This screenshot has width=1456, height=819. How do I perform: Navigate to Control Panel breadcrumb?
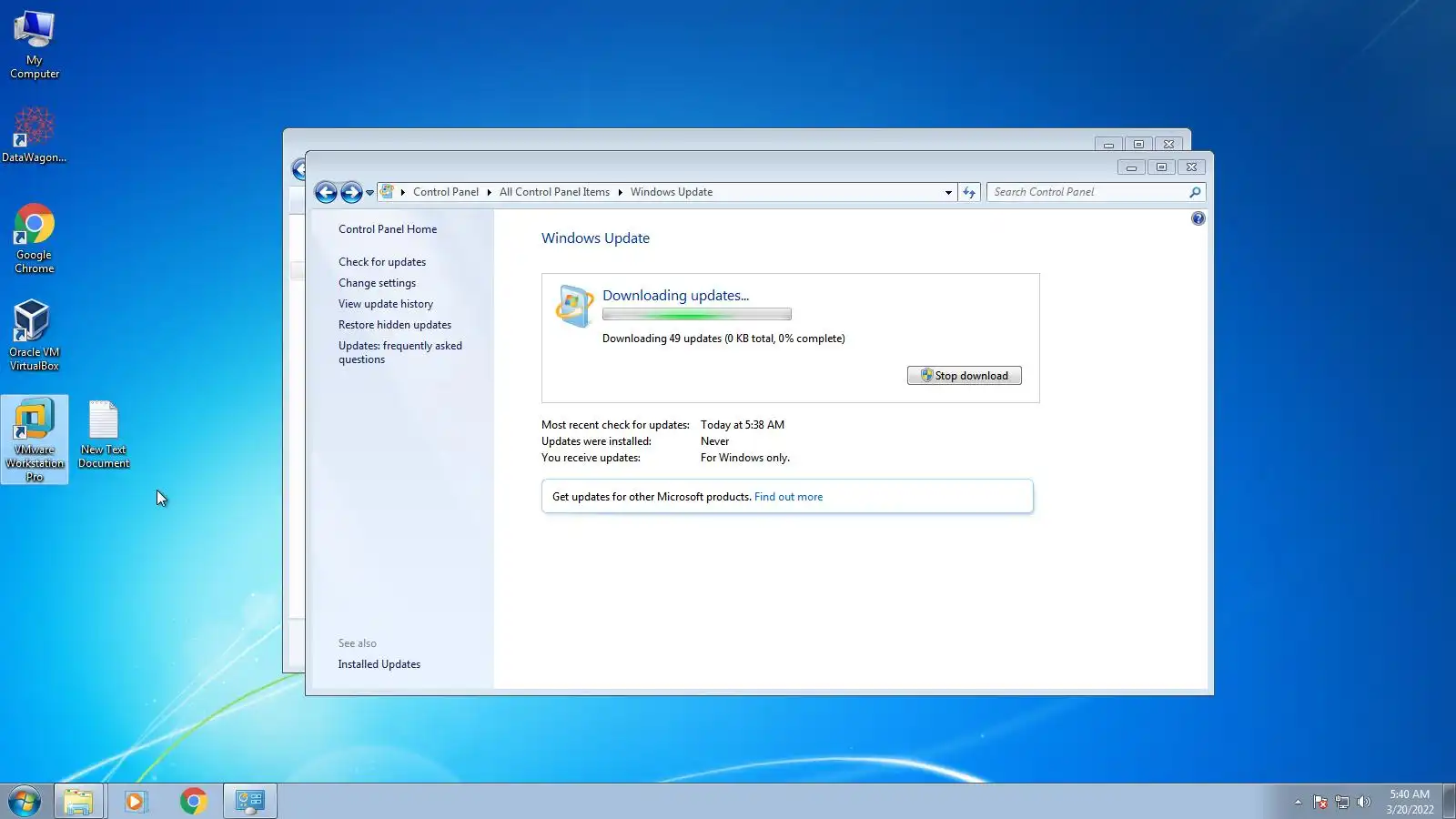tap(446, 192)
